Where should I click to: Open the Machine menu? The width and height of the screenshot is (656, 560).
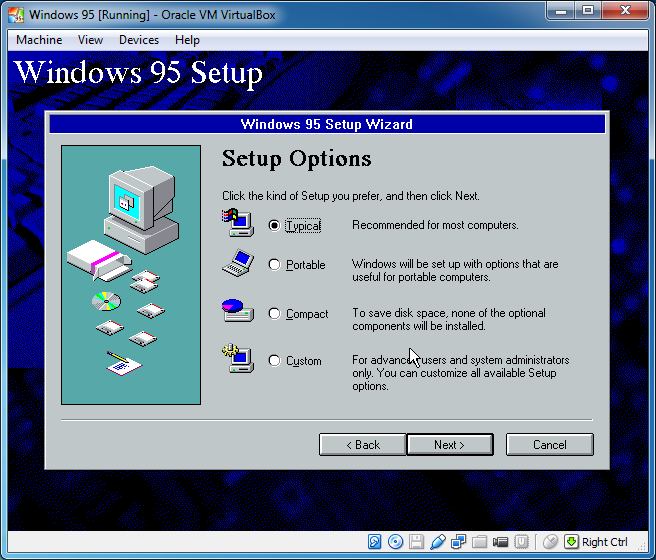39,40
